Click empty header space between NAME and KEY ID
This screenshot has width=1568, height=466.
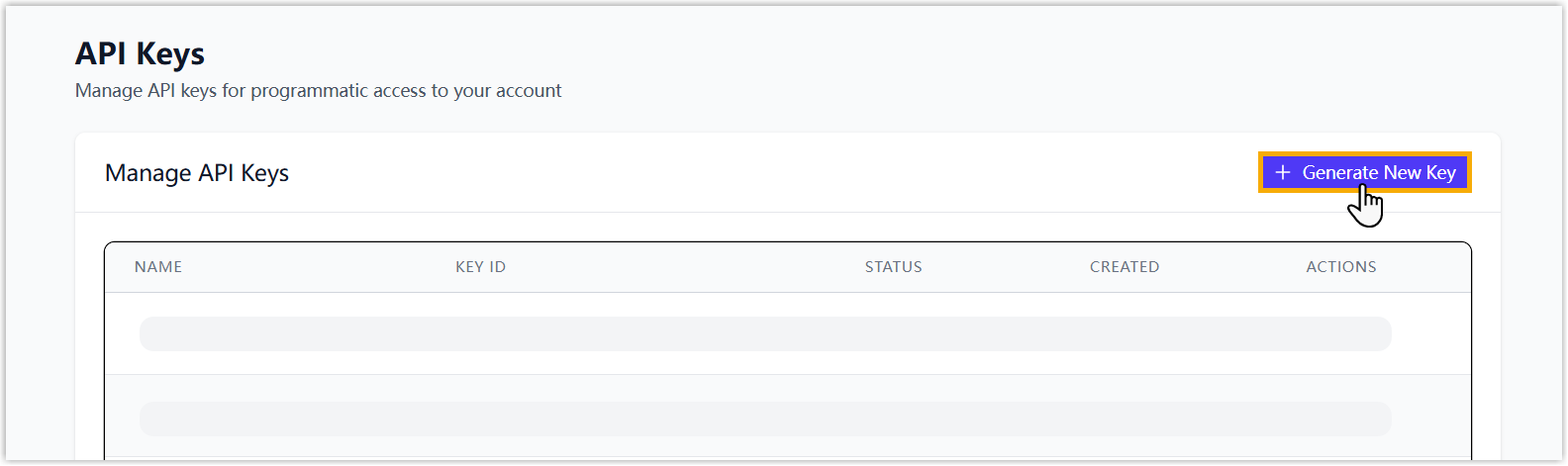(317, 267)
